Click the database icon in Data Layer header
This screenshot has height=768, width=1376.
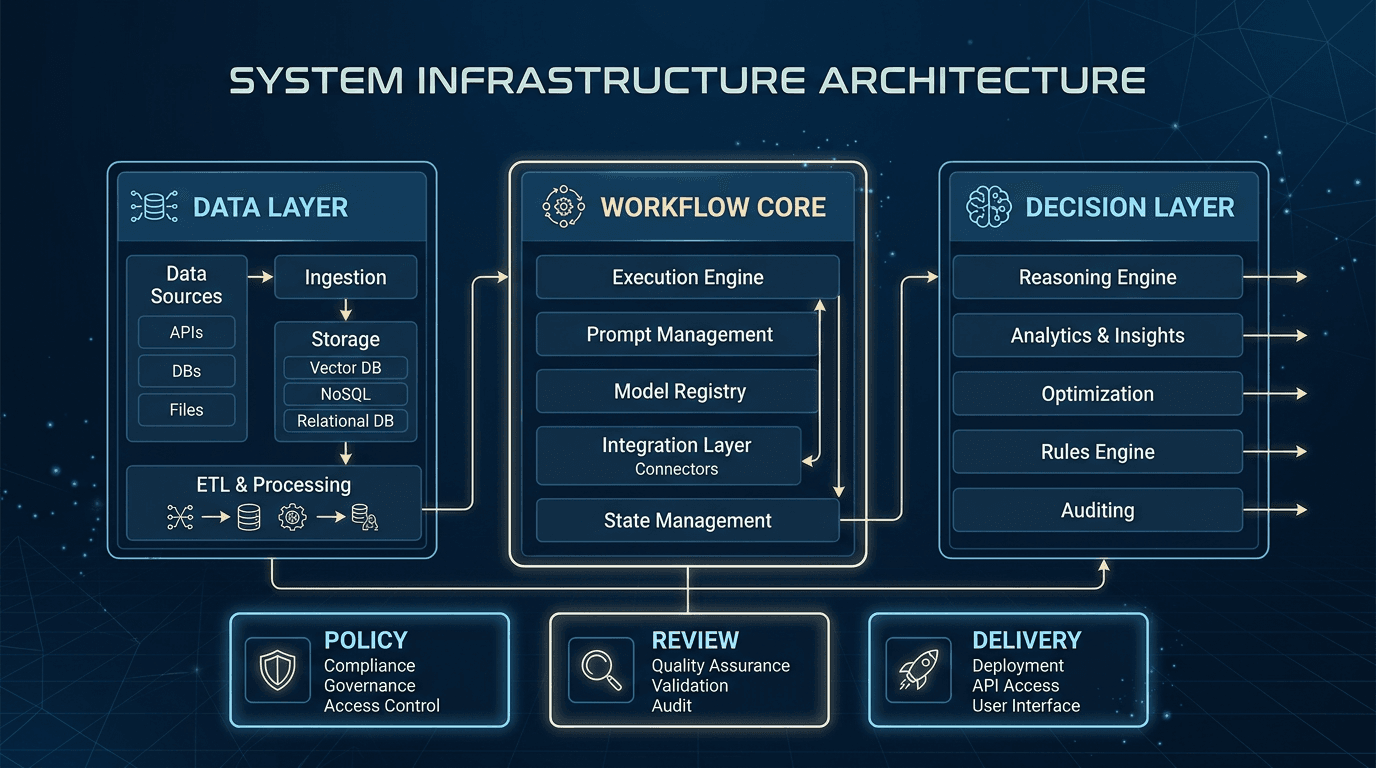click(x=153, y=206)
